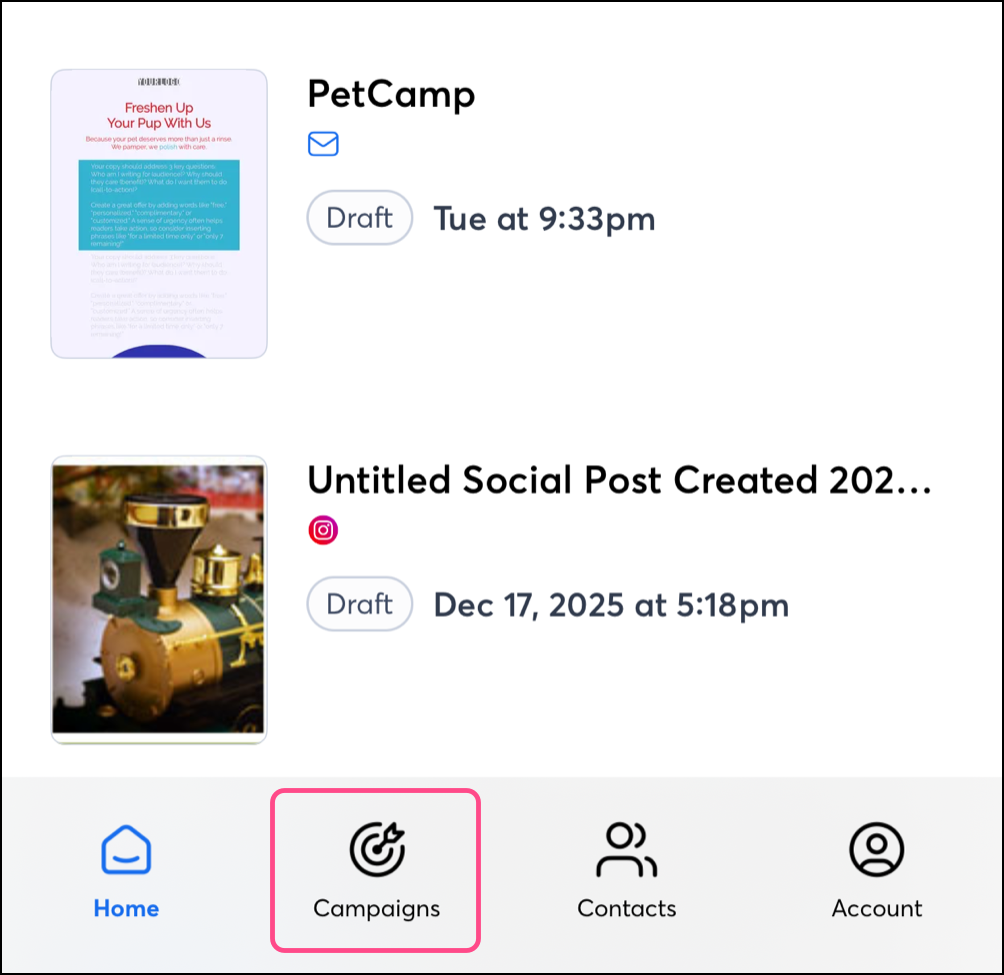Click the Draft badge on the social post

click(359, 604)
